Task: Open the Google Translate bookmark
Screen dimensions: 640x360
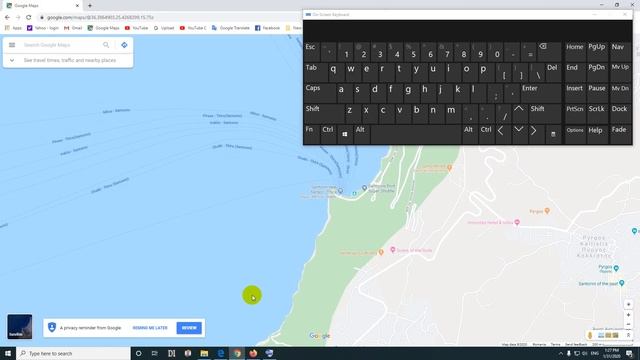Action: (x=231, y=28)
